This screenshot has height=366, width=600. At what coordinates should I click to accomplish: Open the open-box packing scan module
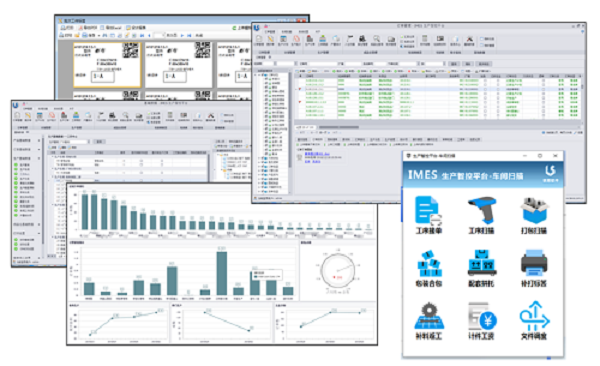[534, 210]
